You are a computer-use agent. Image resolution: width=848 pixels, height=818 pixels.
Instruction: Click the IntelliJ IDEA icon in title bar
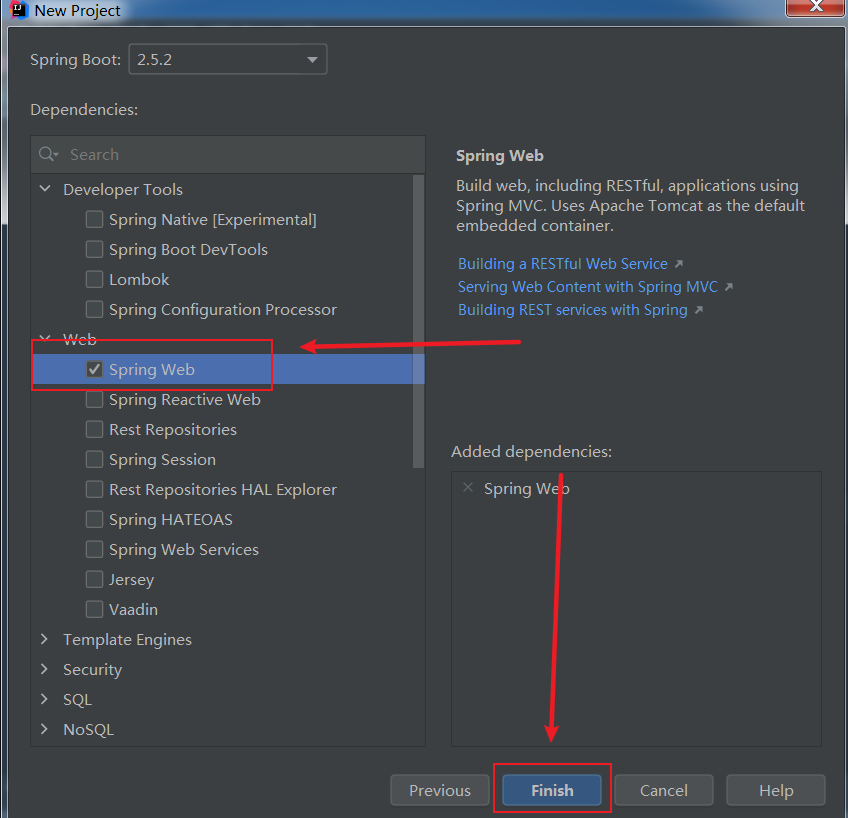point(19,10)
